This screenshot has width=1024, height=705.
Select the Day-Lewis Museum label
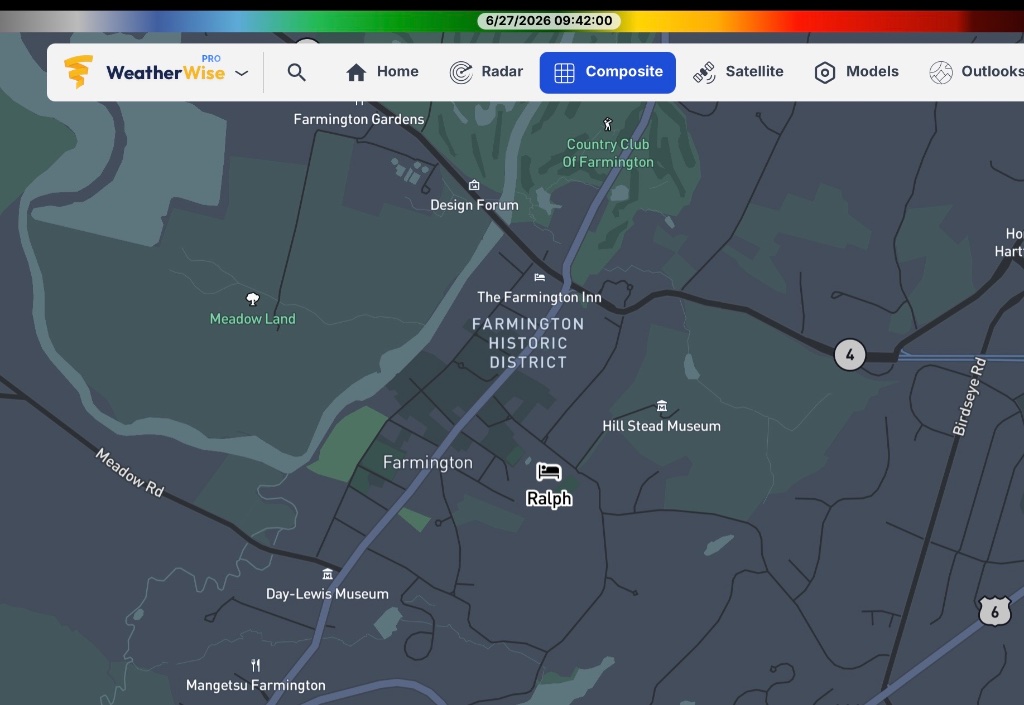(x=327, y=594)
